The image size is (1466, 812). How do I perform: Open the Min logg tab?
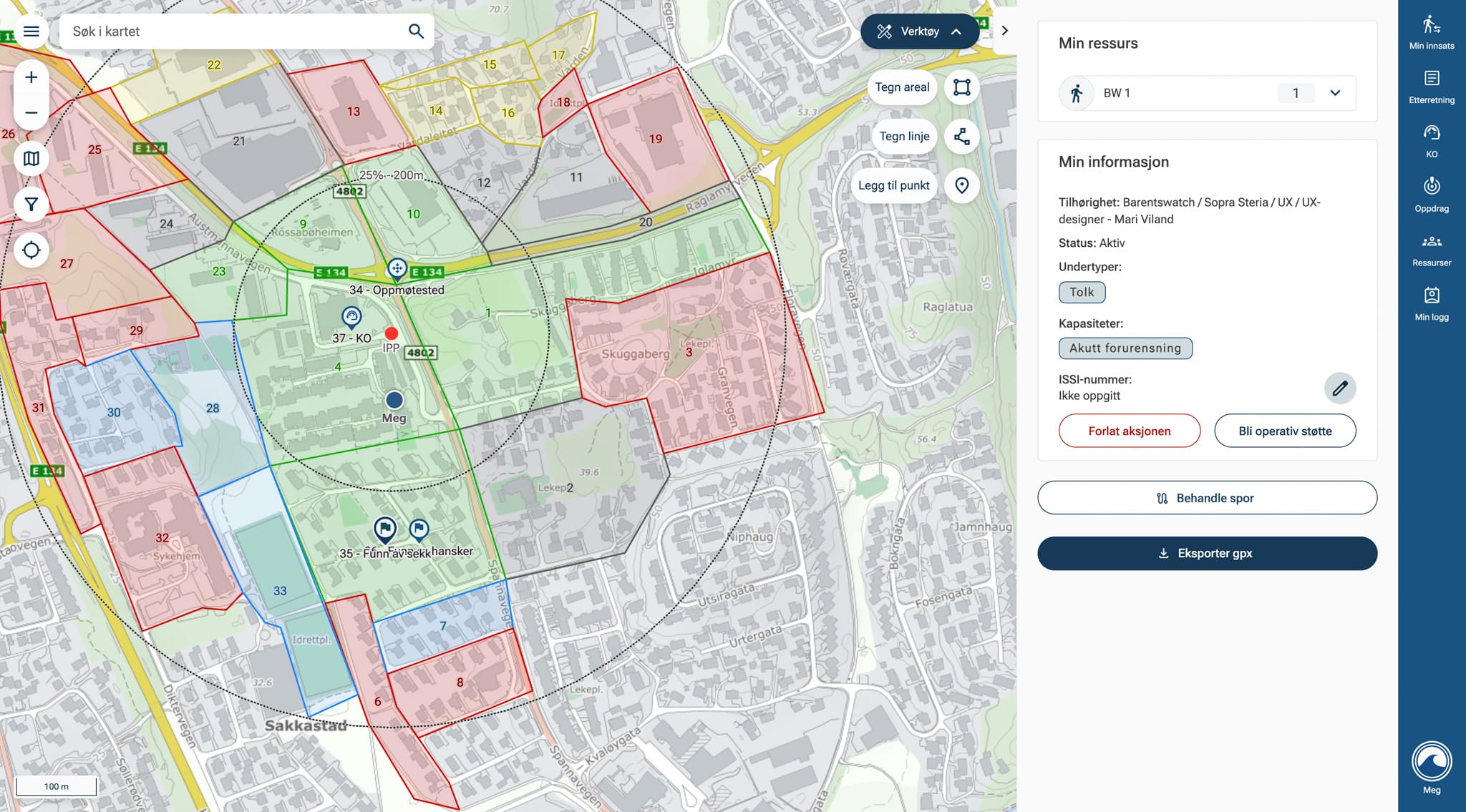tap(1431, 304)
